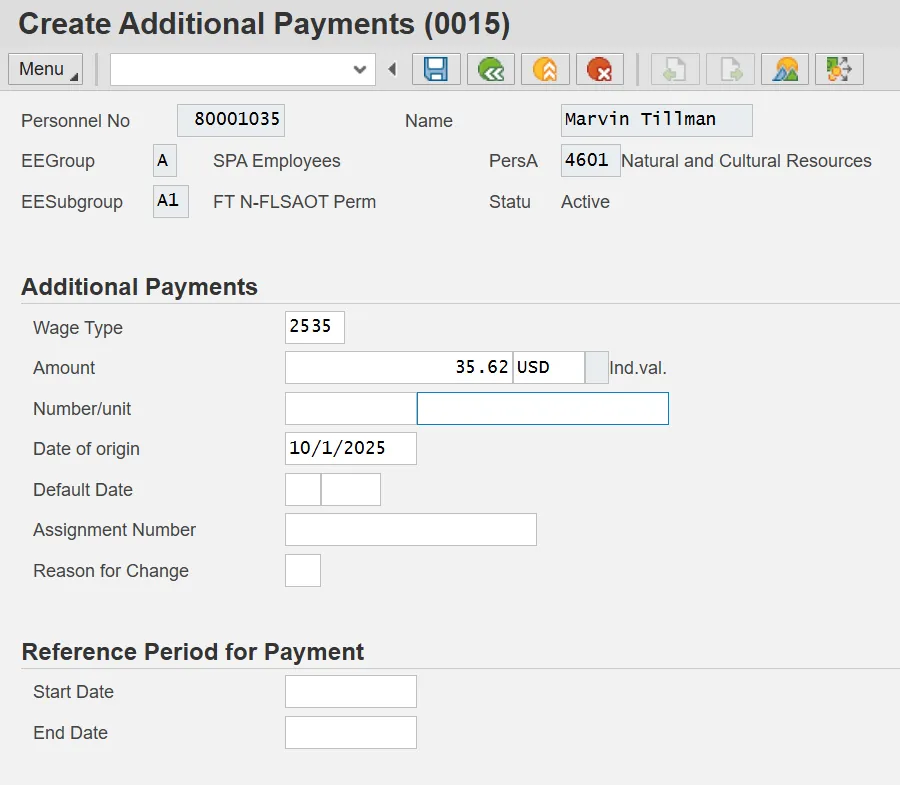
Task: Click the Next record icon
Action: [730, 69]
